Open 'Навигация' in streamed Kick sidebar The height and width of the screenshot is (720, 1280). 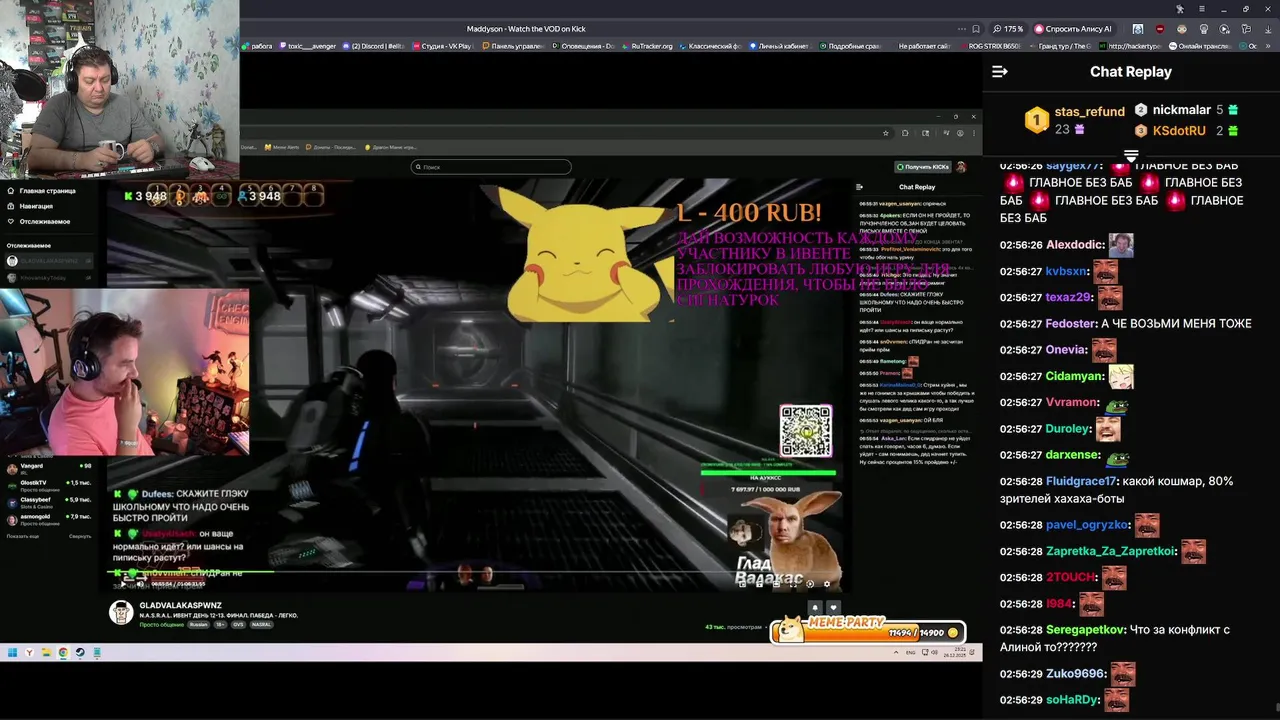tap(30, 206)
